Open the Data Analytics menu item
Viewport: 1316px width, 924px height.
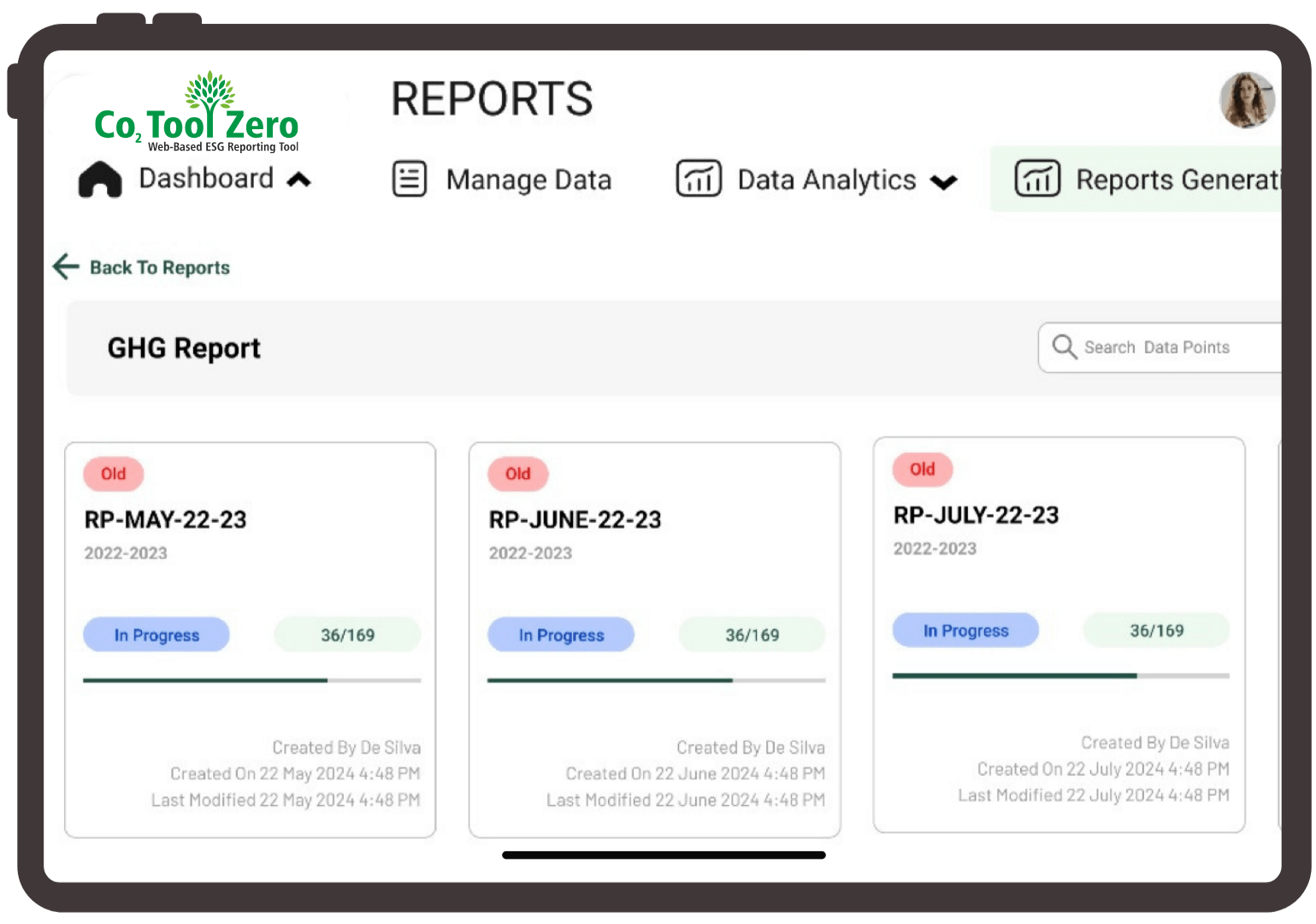pos(817,179)
